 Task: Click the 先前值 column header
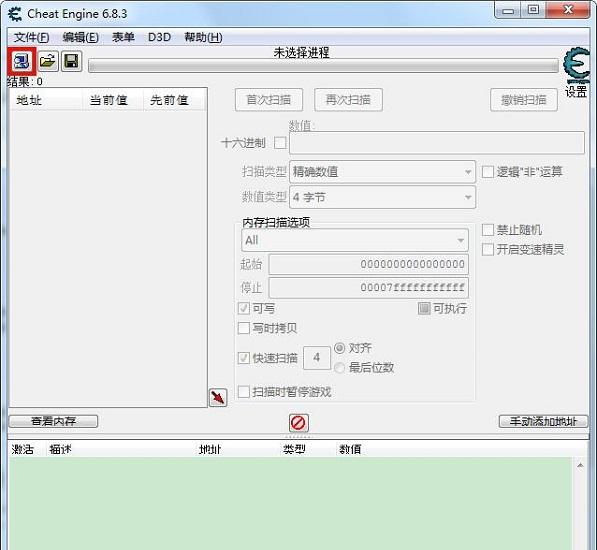175,100
